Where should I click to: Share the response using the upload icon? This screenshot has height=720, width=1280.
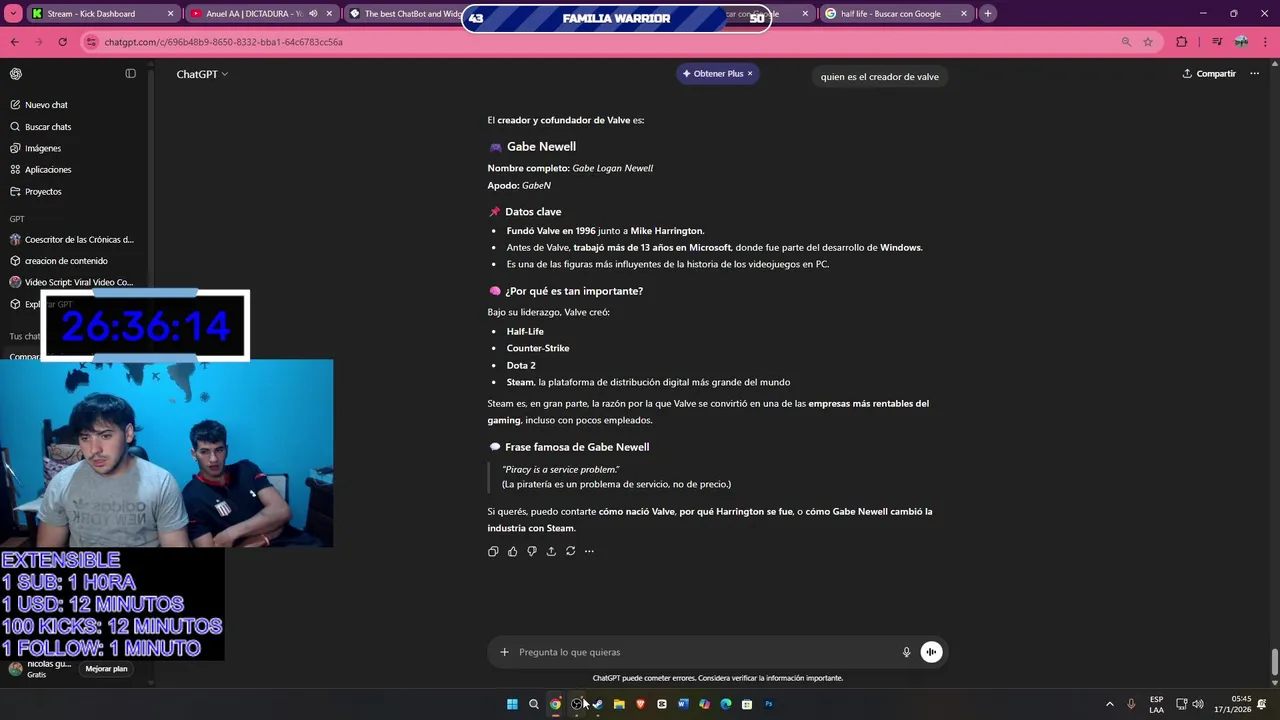[551, 551]
